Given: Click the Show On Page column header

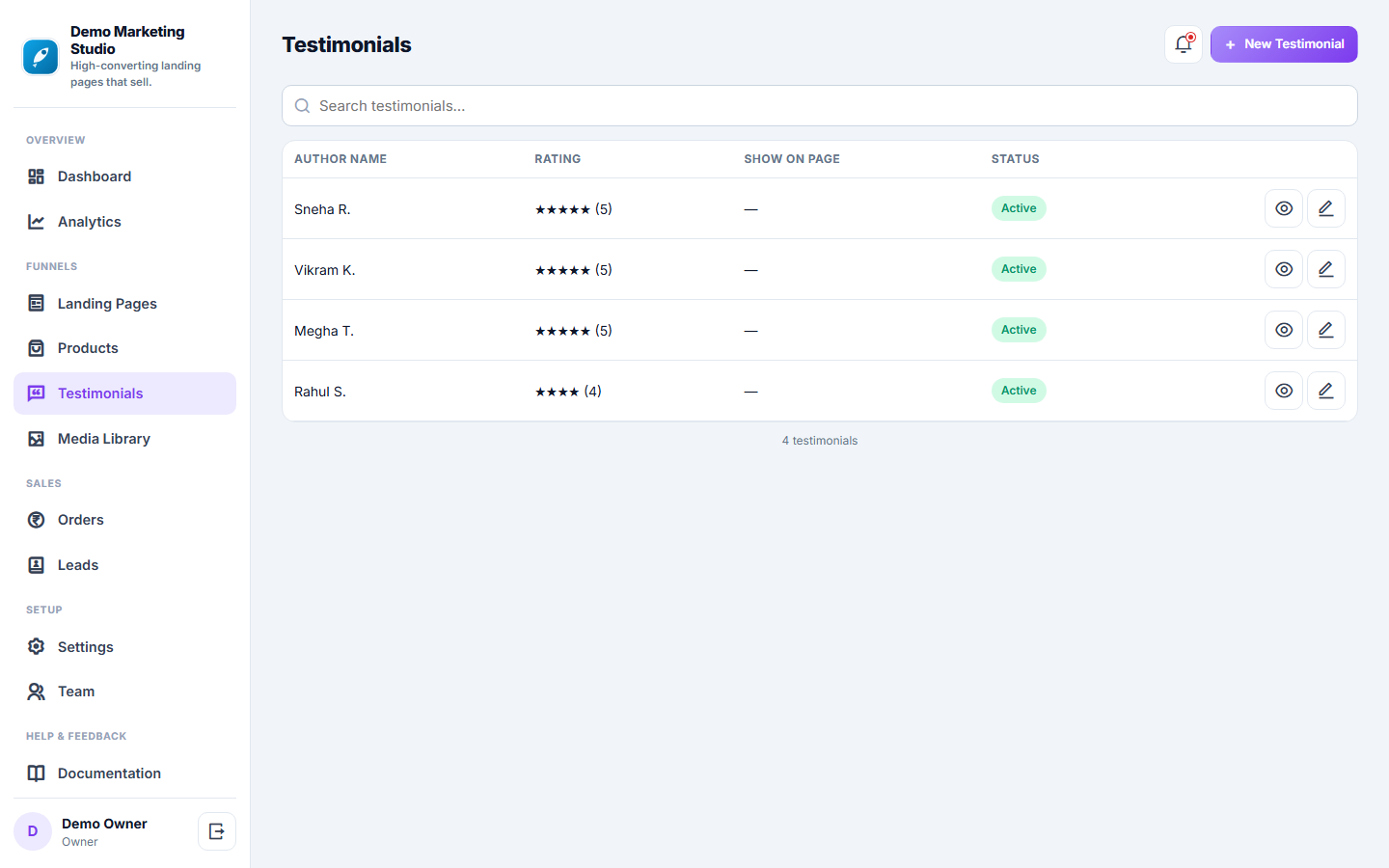Looking at the screenshot, I should [792, 159].
